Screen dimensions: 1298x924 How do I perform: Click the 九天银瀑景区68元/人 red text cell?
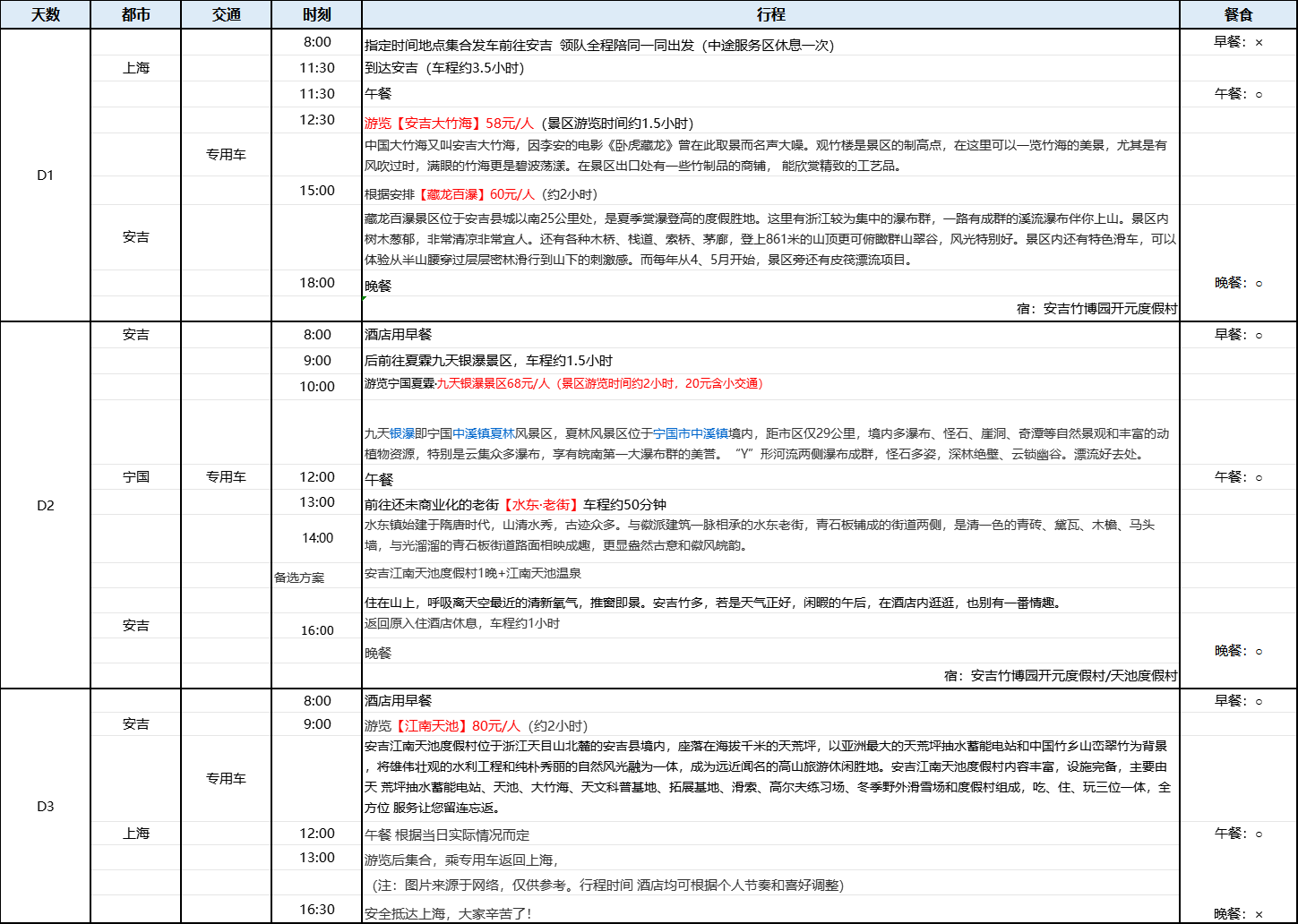[x=563, y=384]
